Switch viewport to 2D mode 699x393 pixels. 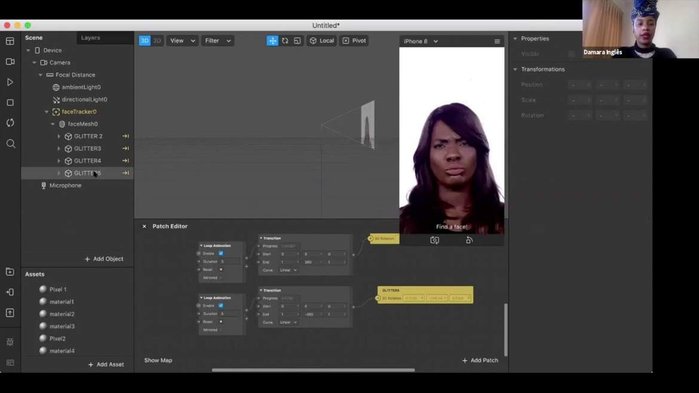click(x=157, y=41)
